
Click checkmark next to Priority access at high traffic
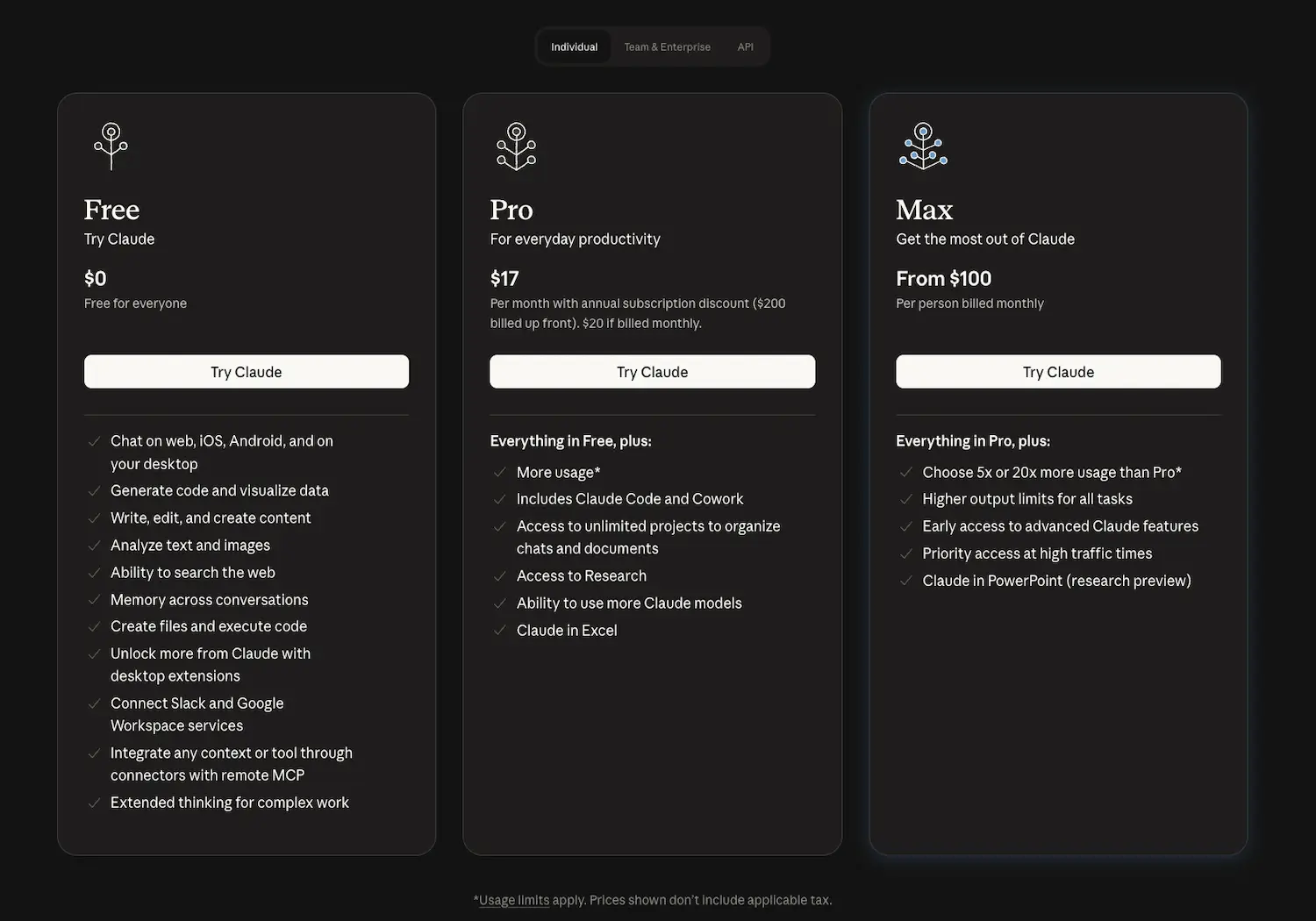coord(906,554)
